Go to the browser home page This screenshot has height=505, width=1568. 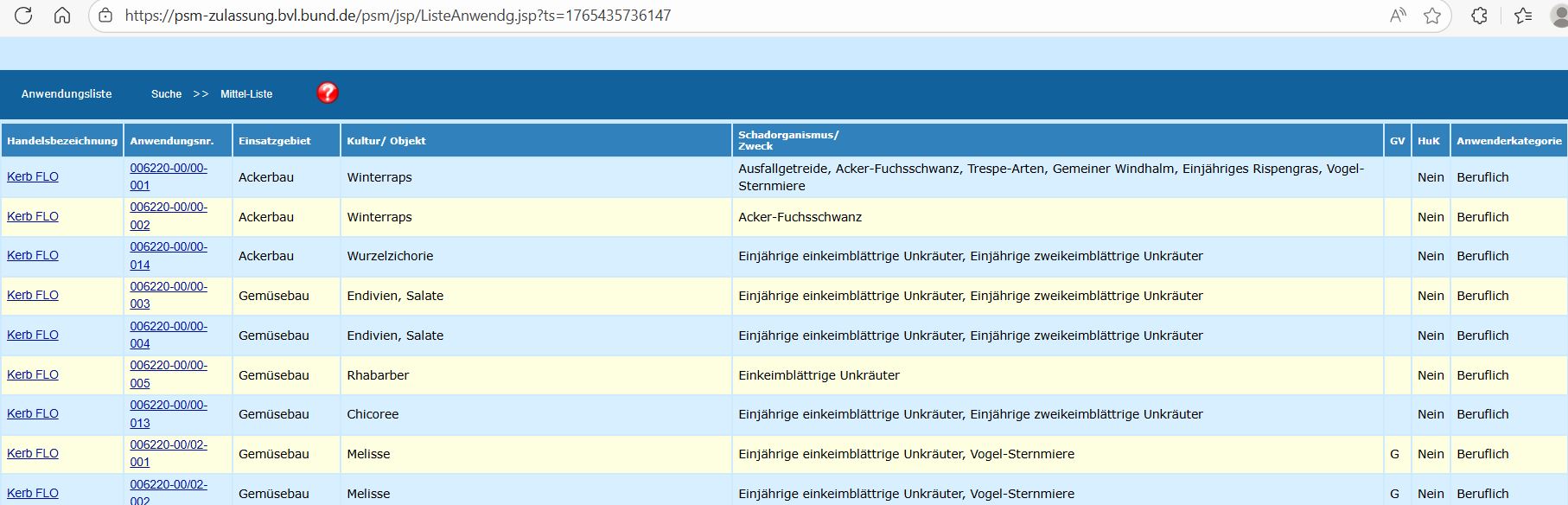62,16
